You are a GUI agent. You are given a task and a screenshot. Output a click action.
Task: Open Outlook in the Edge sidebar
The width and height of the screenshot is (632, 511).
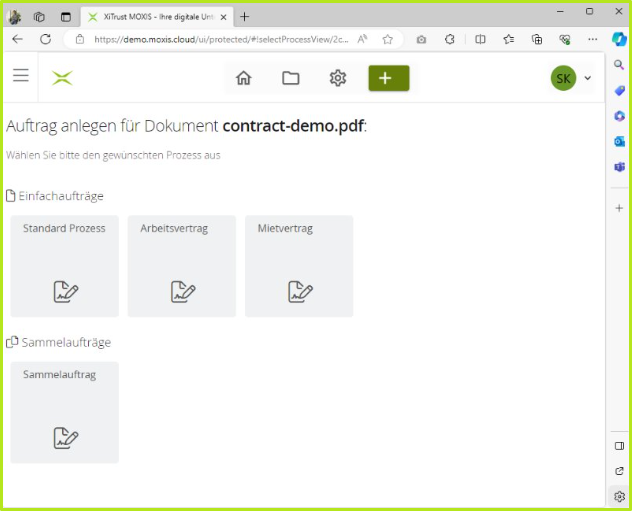pos(619,141)
